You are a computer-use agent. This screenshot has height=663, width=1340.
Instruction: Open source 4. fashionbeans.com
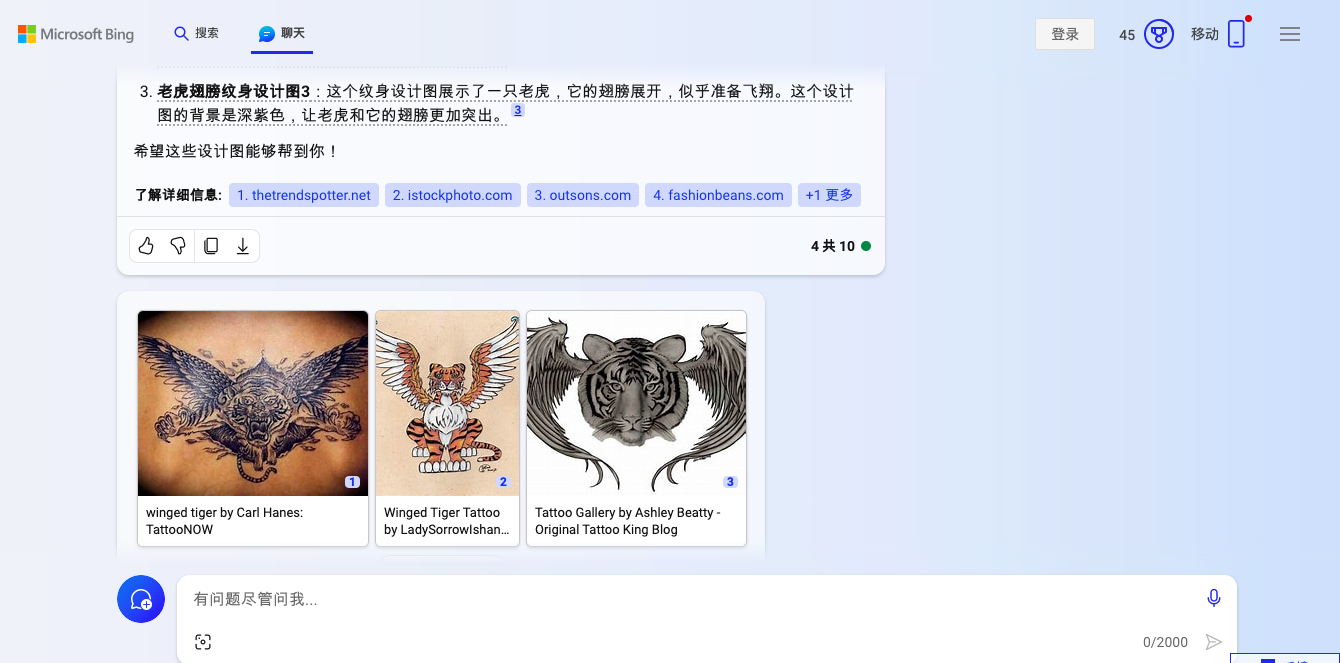(x=718, y=195)
